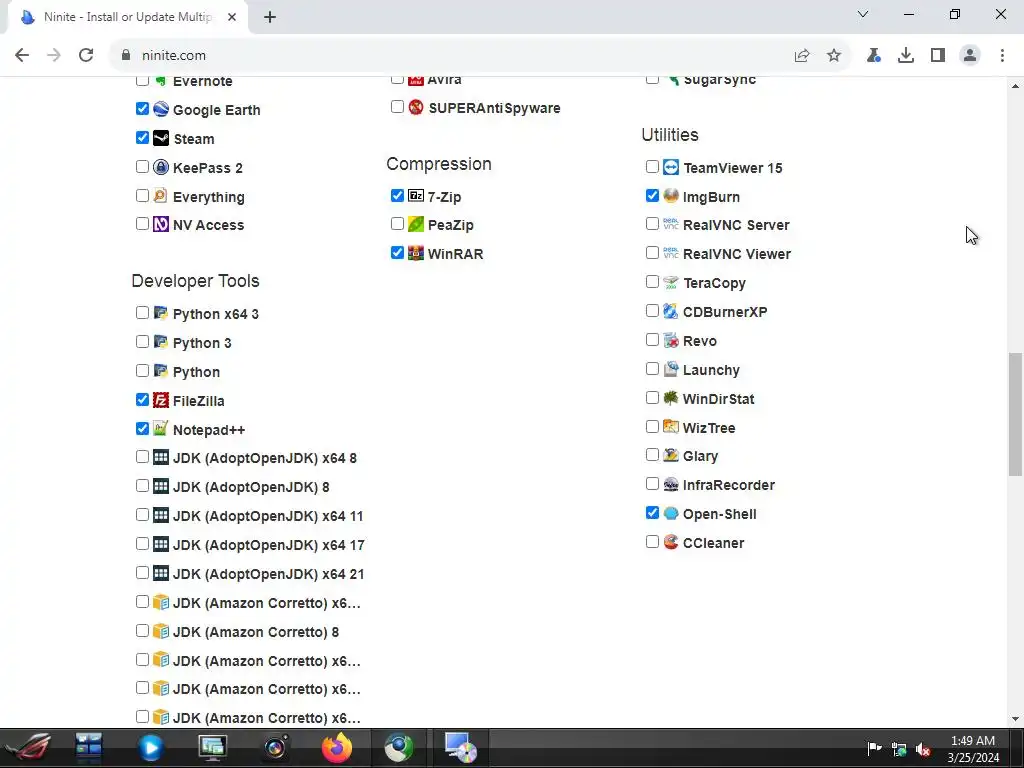1024x768 pixels.
Task: Open the tab search dropdown chevron
Action: 863,14
